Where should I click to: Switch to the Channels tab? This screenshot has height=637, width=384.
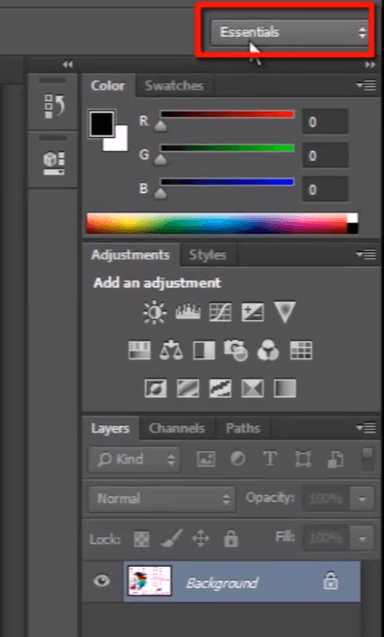click(177, 428)
